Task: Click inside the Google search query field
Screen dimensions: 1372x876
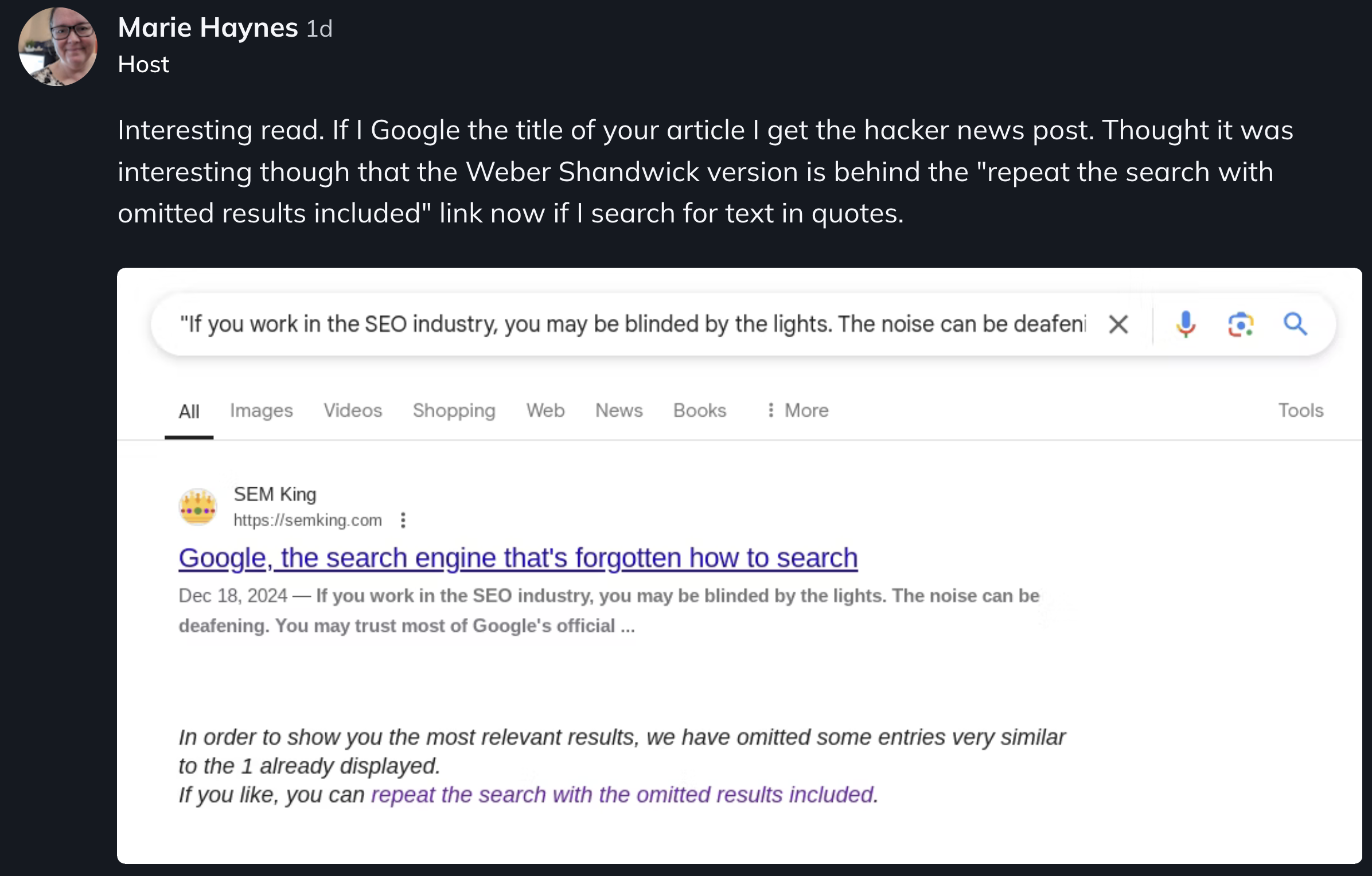Action: pyautogui.click(x=632, y=324)
